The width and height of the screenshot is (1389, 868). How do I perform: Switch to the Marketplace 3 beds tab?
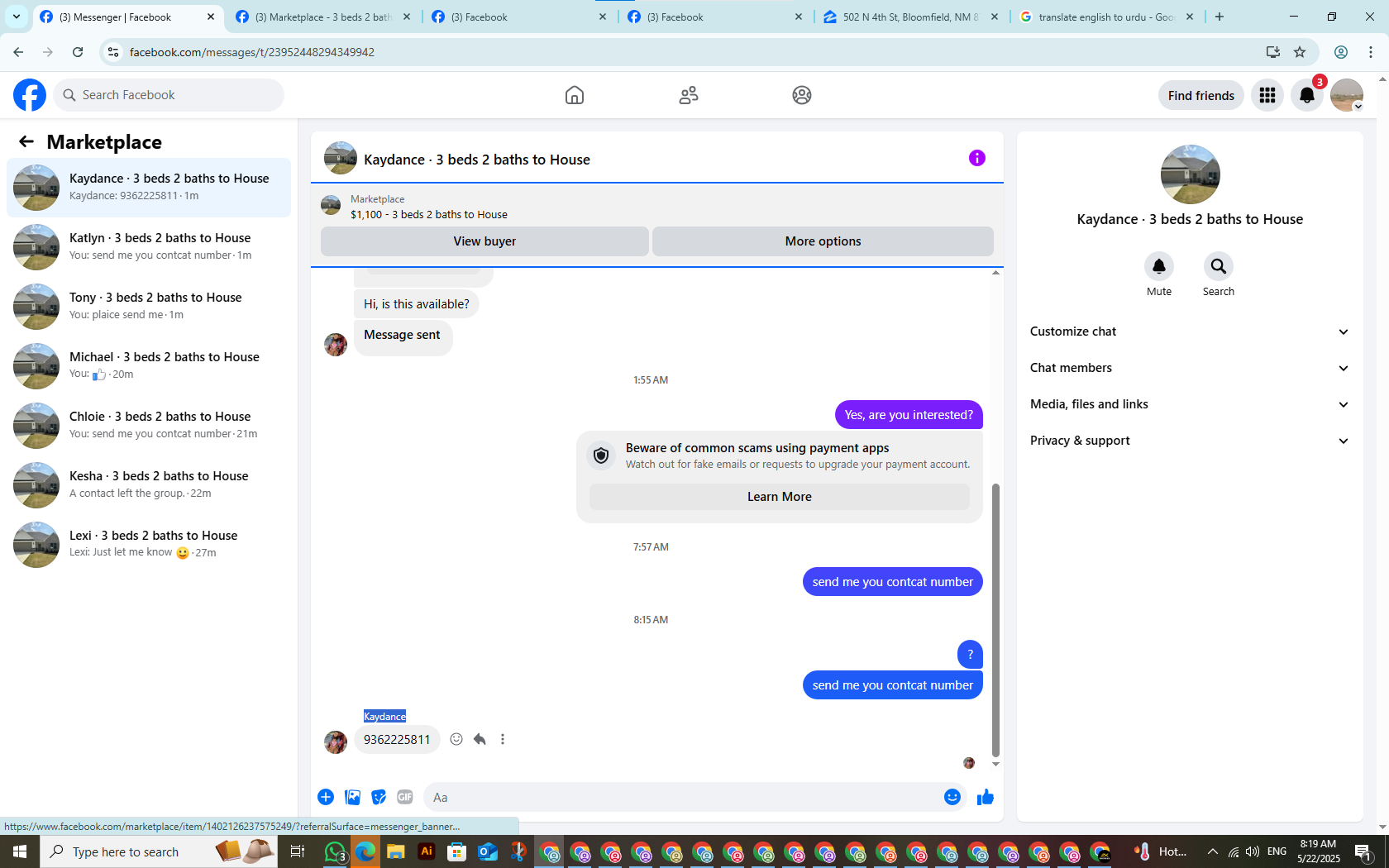pos(323,17)
